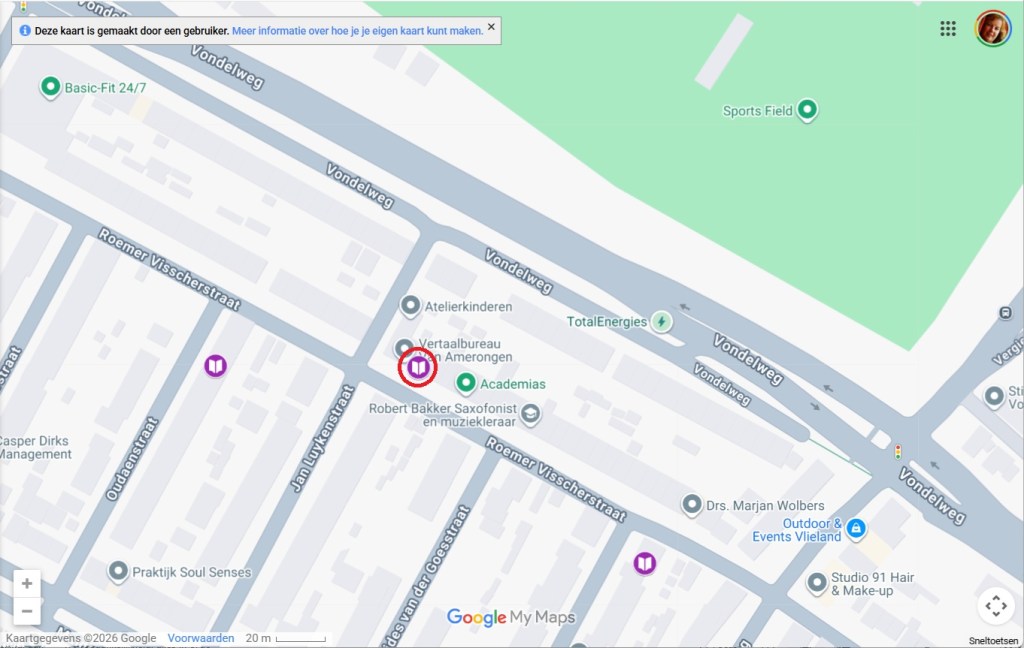The image size is (1024, 648).
Task: Select the TotalEnergies charging station icon
Action: (x=661, y=321)
